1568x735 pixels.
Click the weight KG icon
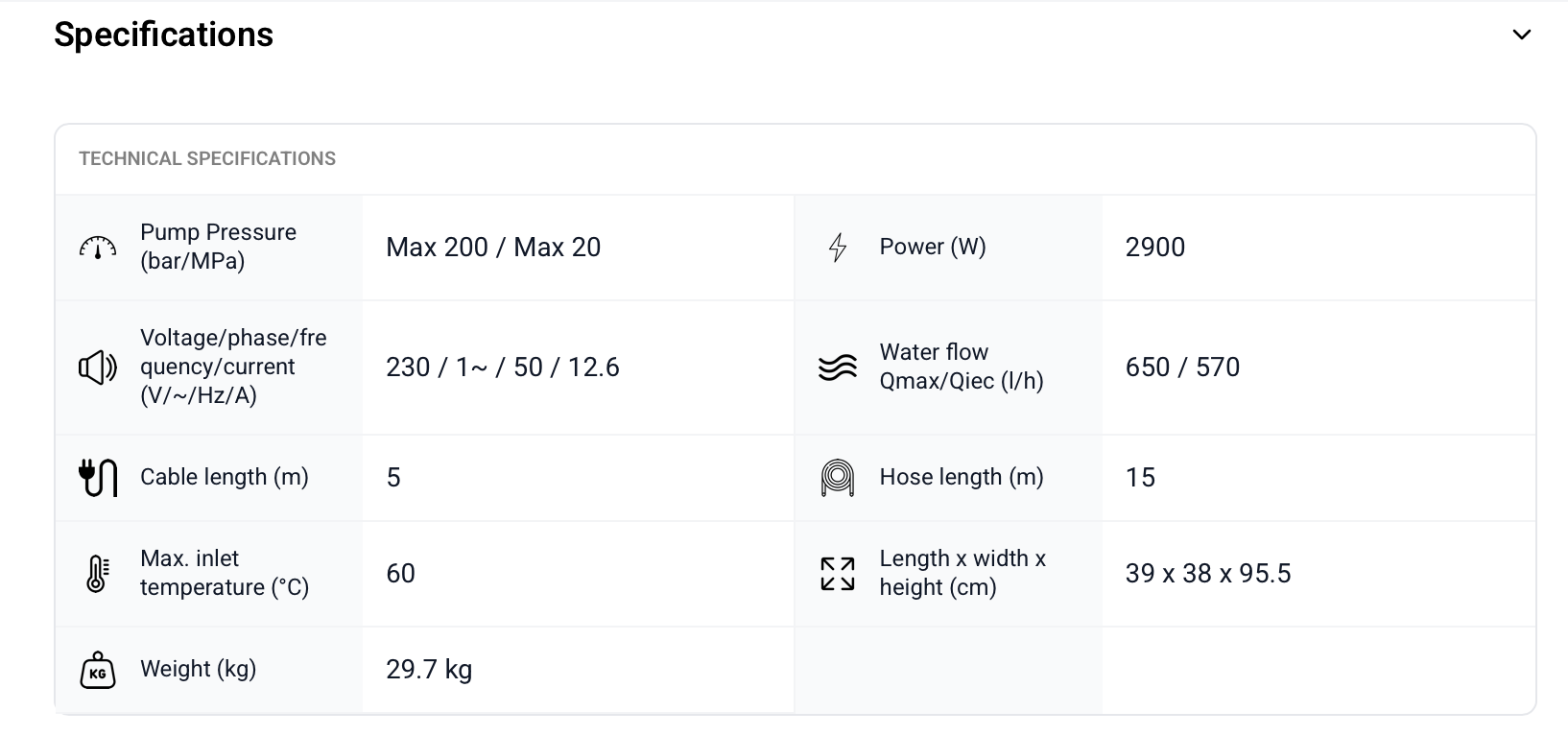[x=98, y=670]
